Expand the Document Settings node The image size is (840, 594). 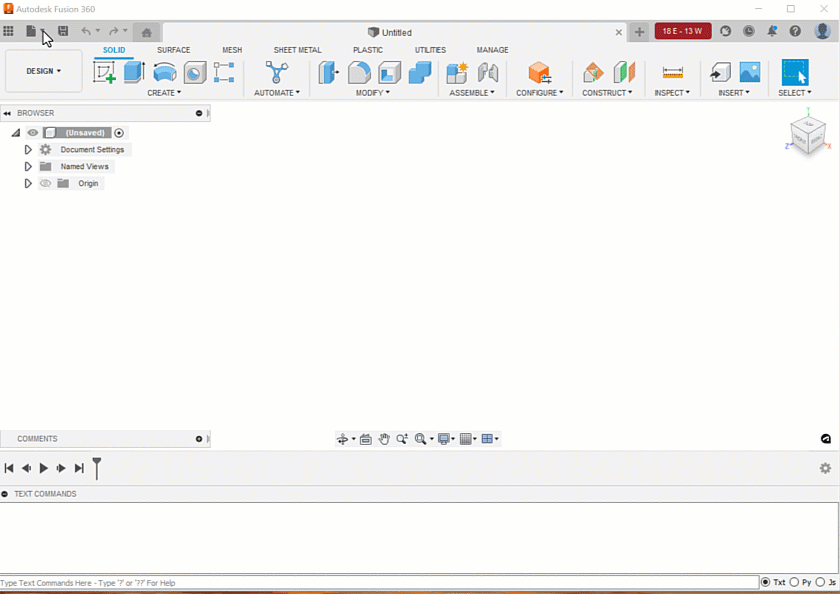tap(28, 149)
